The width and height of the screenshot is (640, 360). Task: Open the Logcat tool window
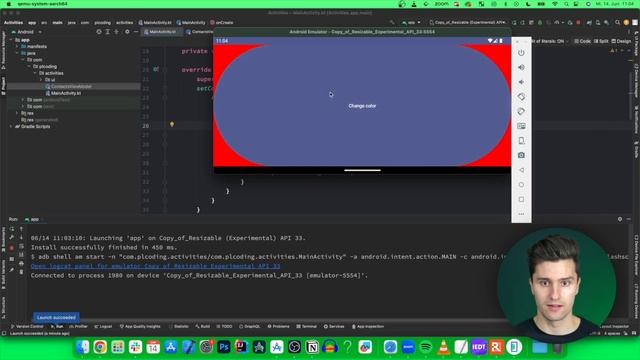pos(103,327)
